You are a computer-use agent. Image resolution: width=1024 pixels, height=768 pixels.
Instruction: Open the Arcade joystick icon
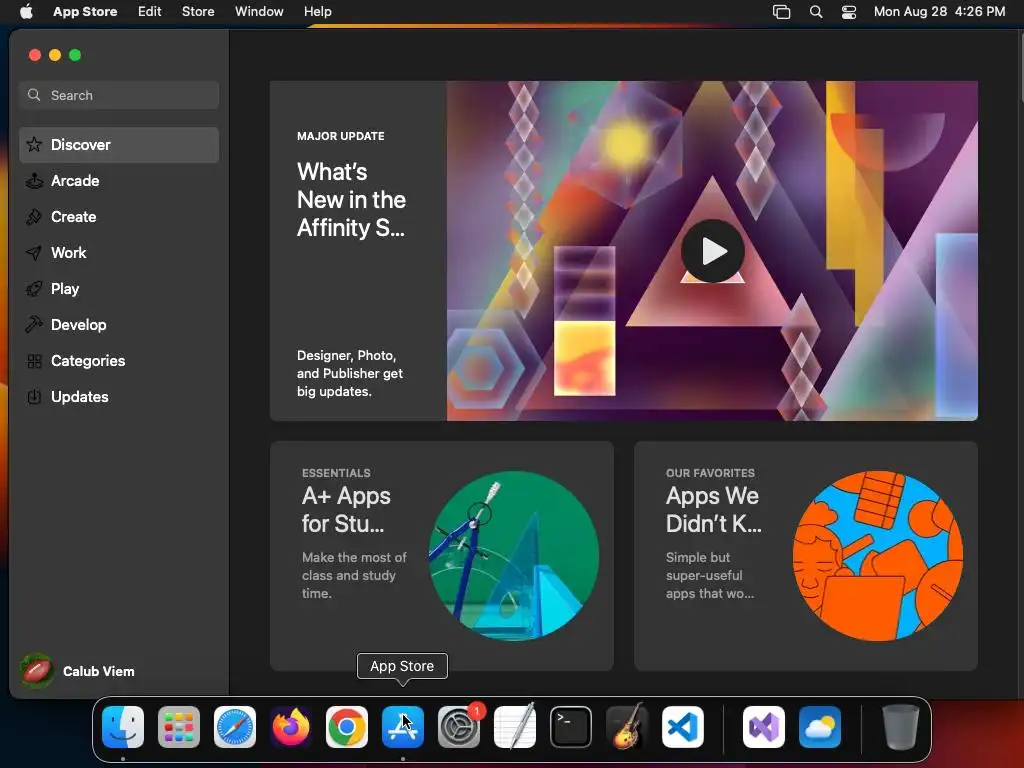click(34, 180)
